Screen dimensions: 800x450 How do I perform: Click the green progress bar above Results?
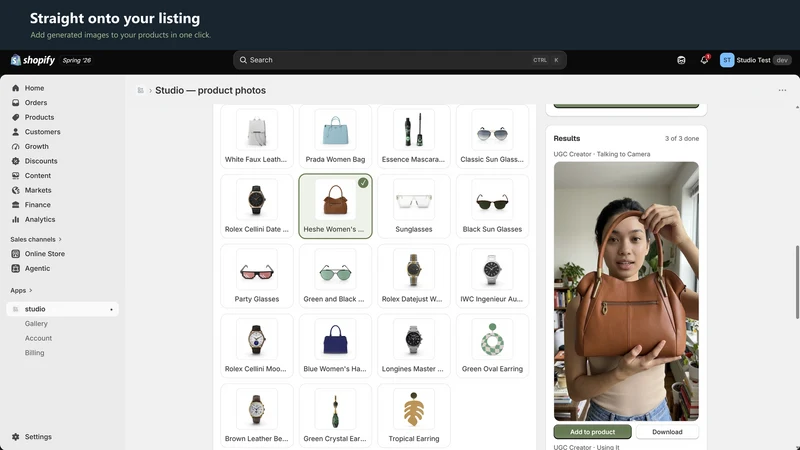tap(626, 106)
